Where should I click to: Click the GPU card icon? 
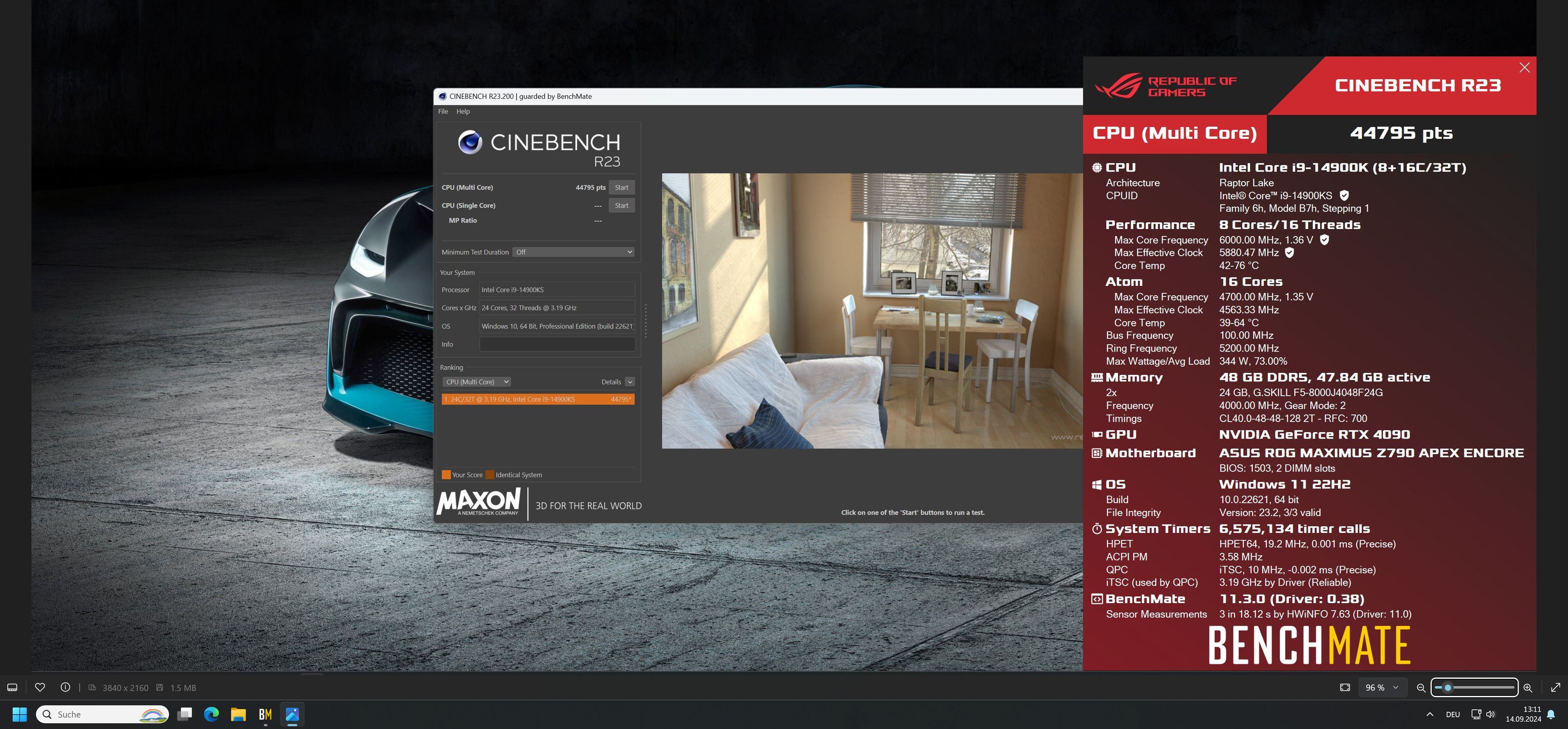[1097, 435]
